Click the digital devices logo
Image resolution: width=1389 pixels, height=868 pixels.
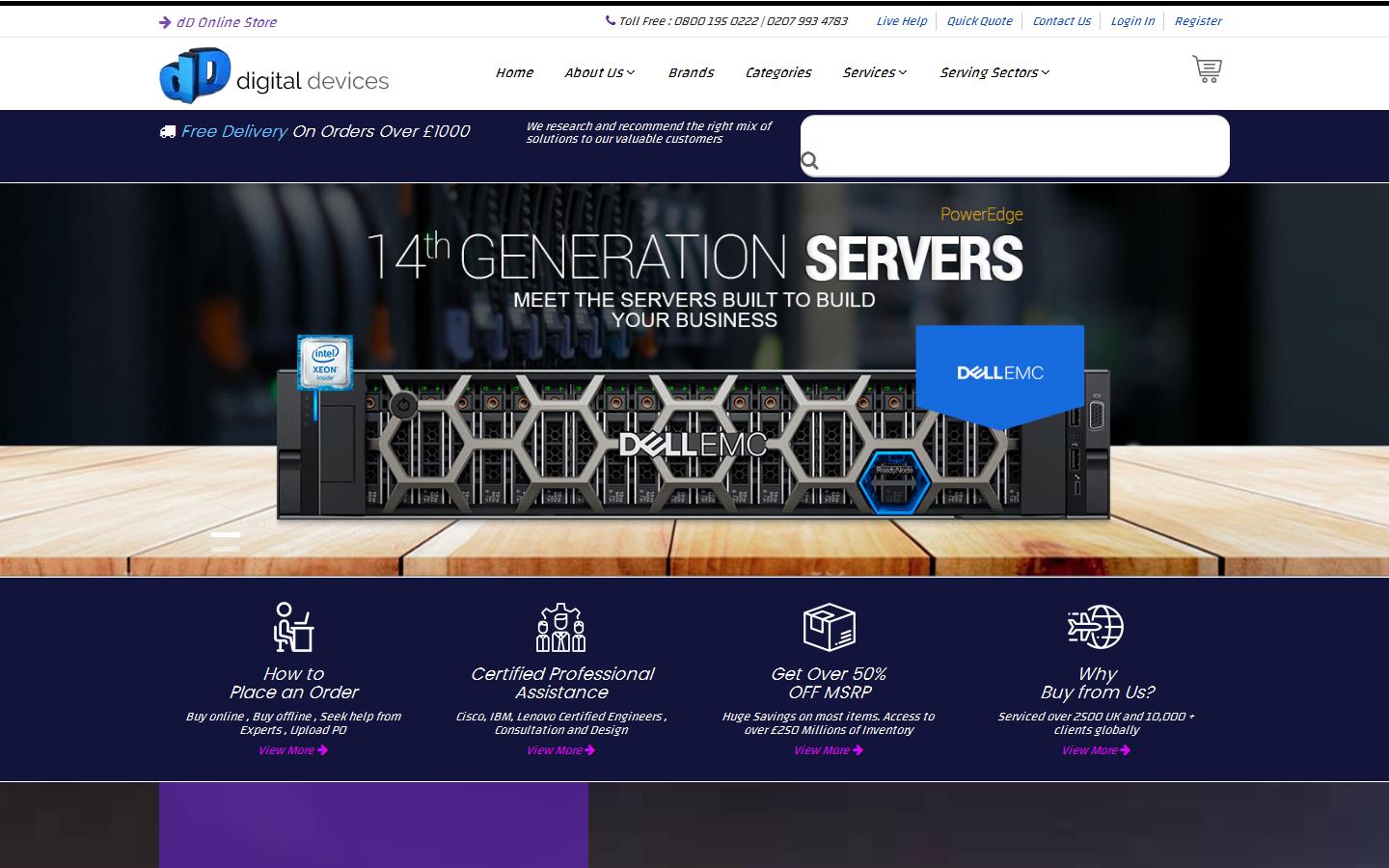(x=273, y=74)
